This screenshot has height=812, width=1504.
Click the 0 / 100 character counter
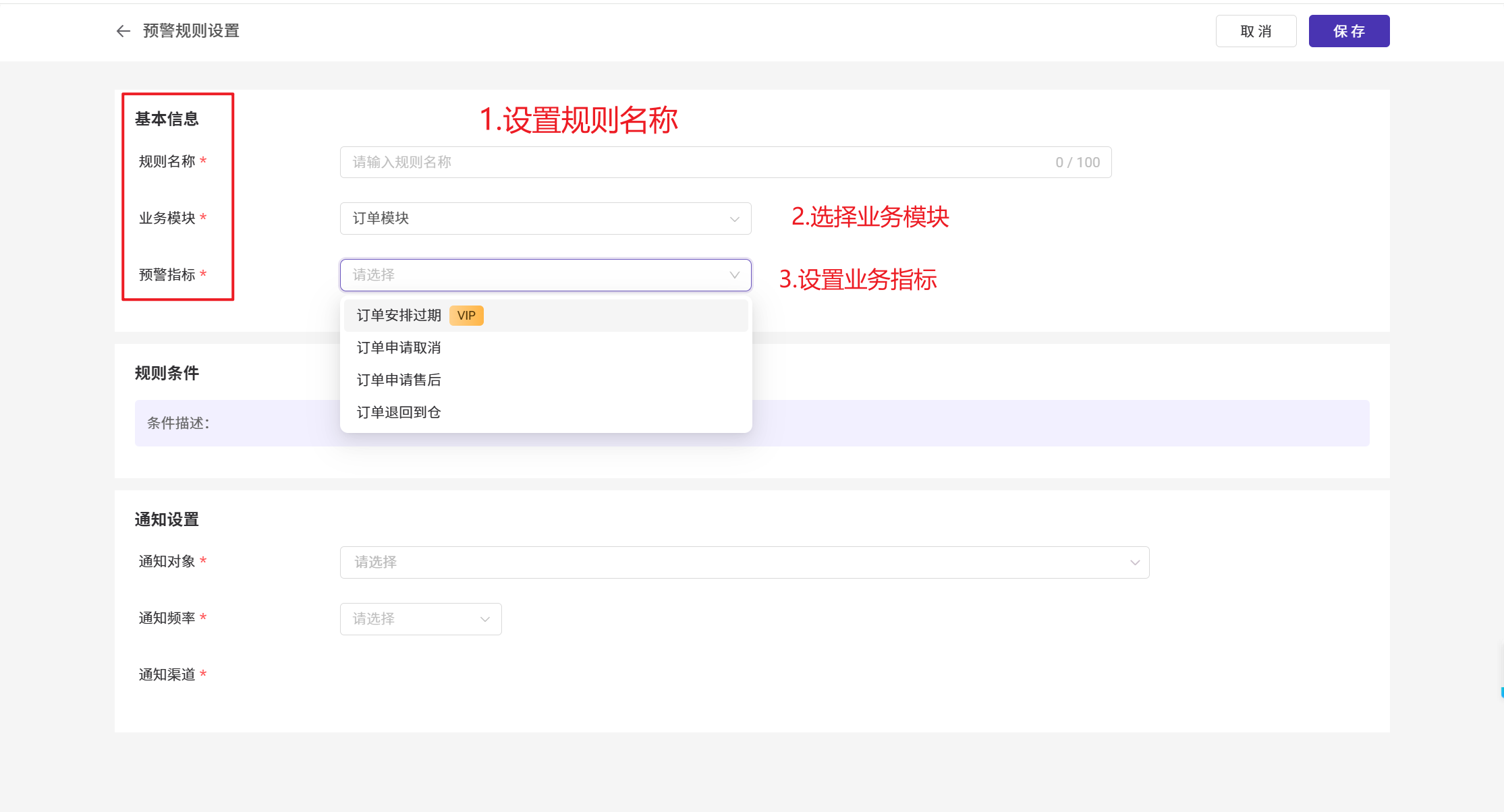pos(1077,163)
